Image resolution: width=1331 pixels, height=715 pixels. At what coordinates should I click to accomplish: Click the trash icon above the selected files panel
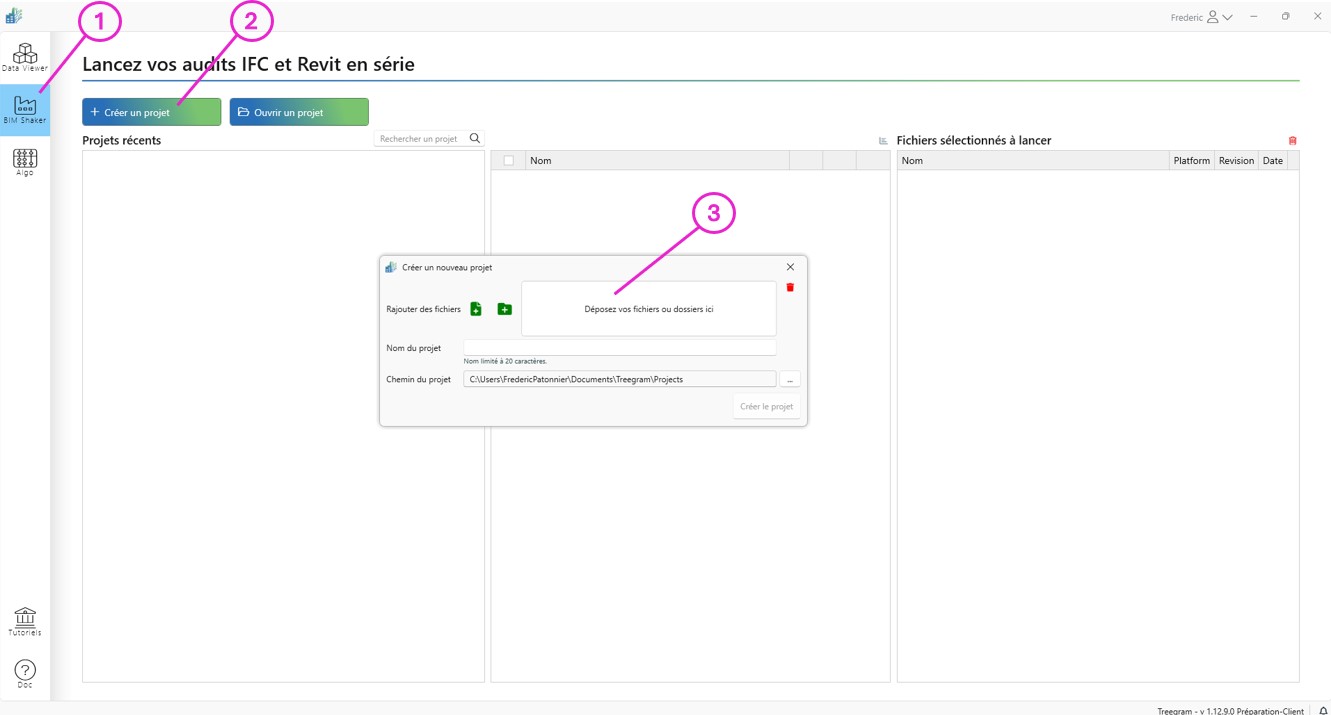[x=1292, y=139]
